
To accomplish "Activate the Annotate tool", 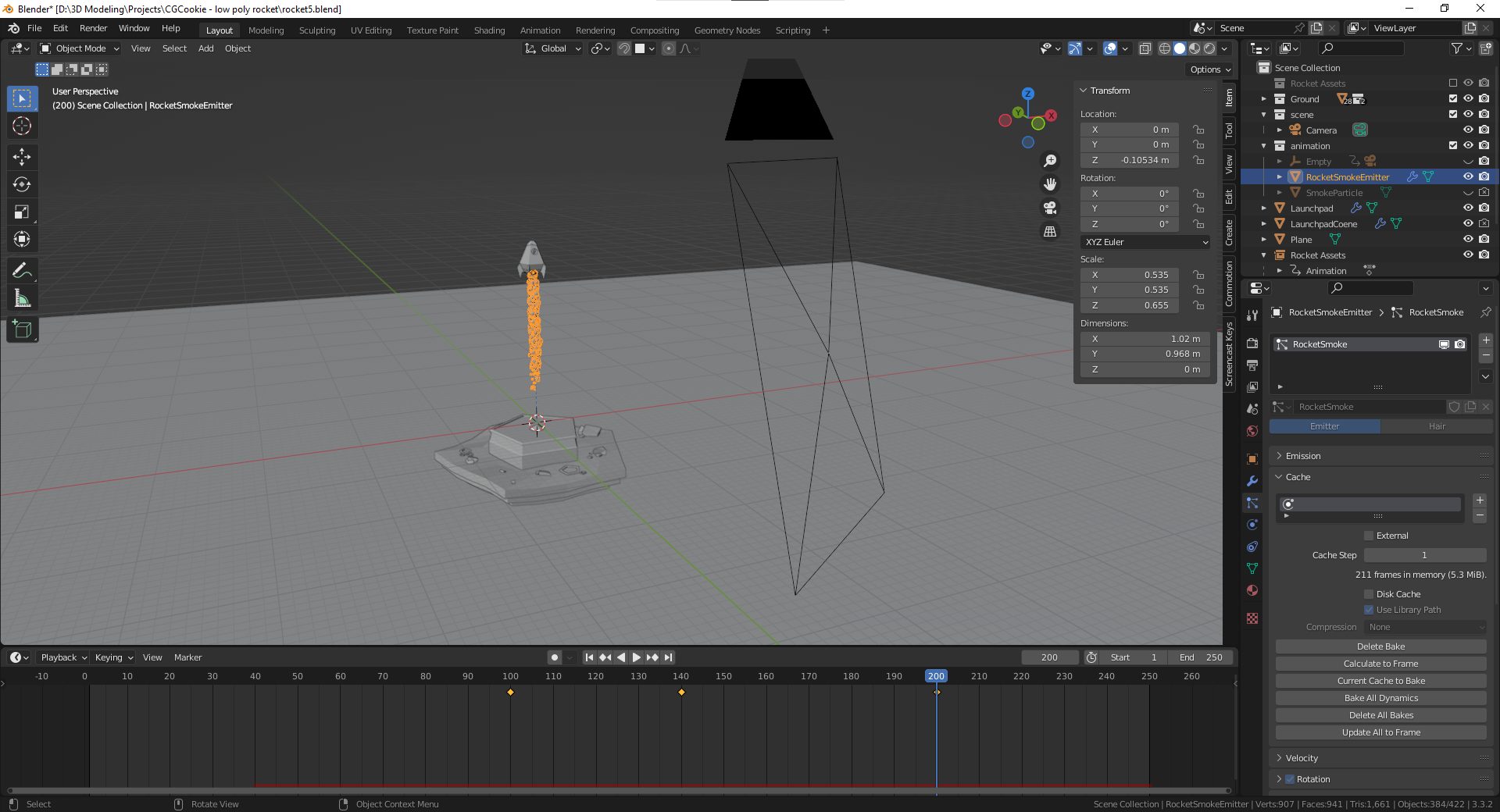I will [22, 271].
